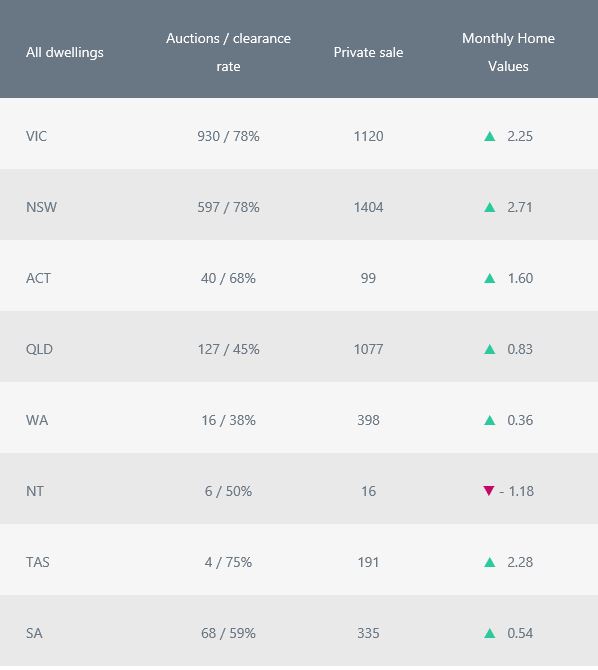Viewport: 598px width, 670px height.
Task: Click the green up arrow in VIC row
Action: (489, 136)
